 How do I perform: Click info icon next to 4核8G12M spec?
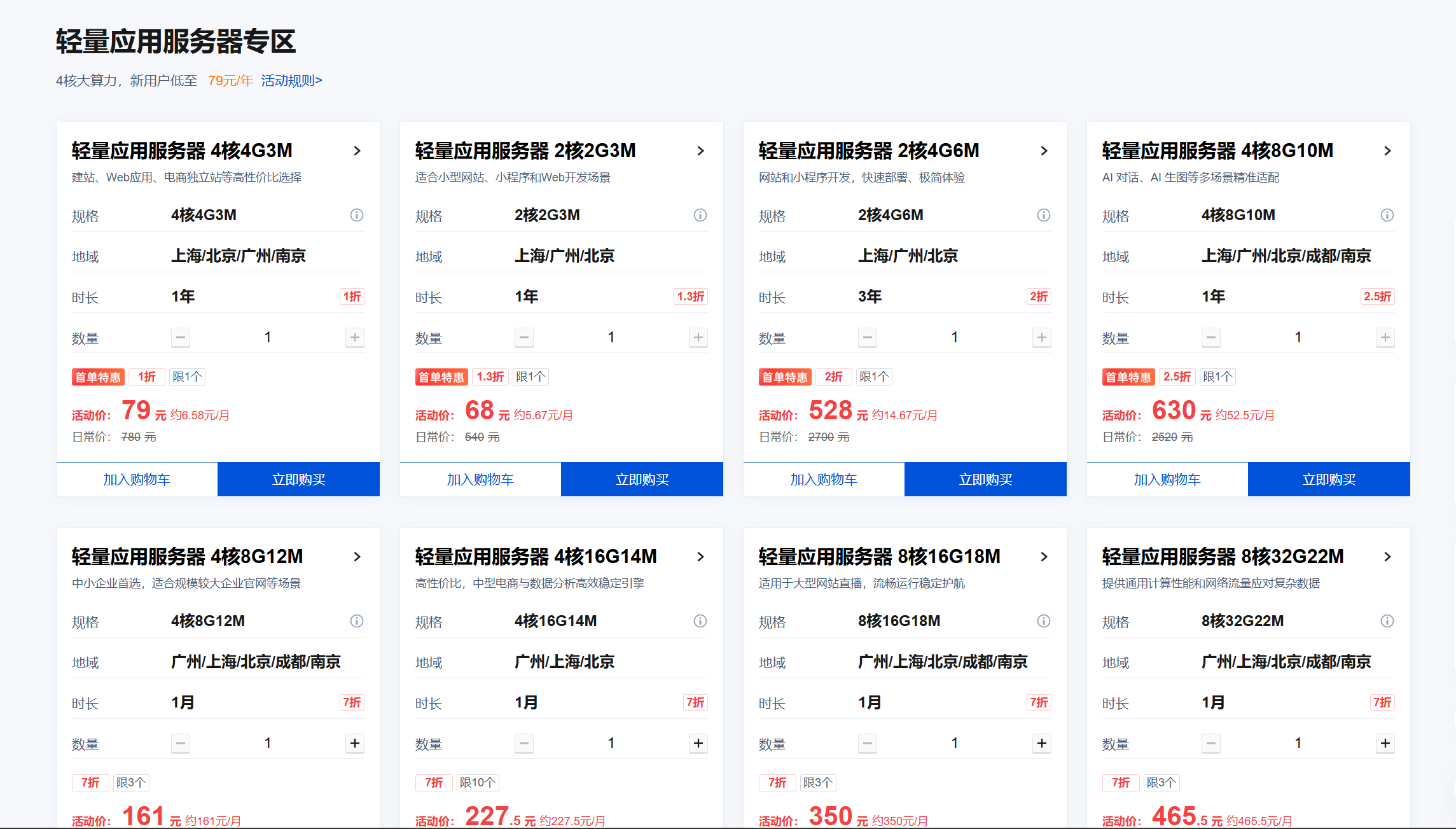357,621
